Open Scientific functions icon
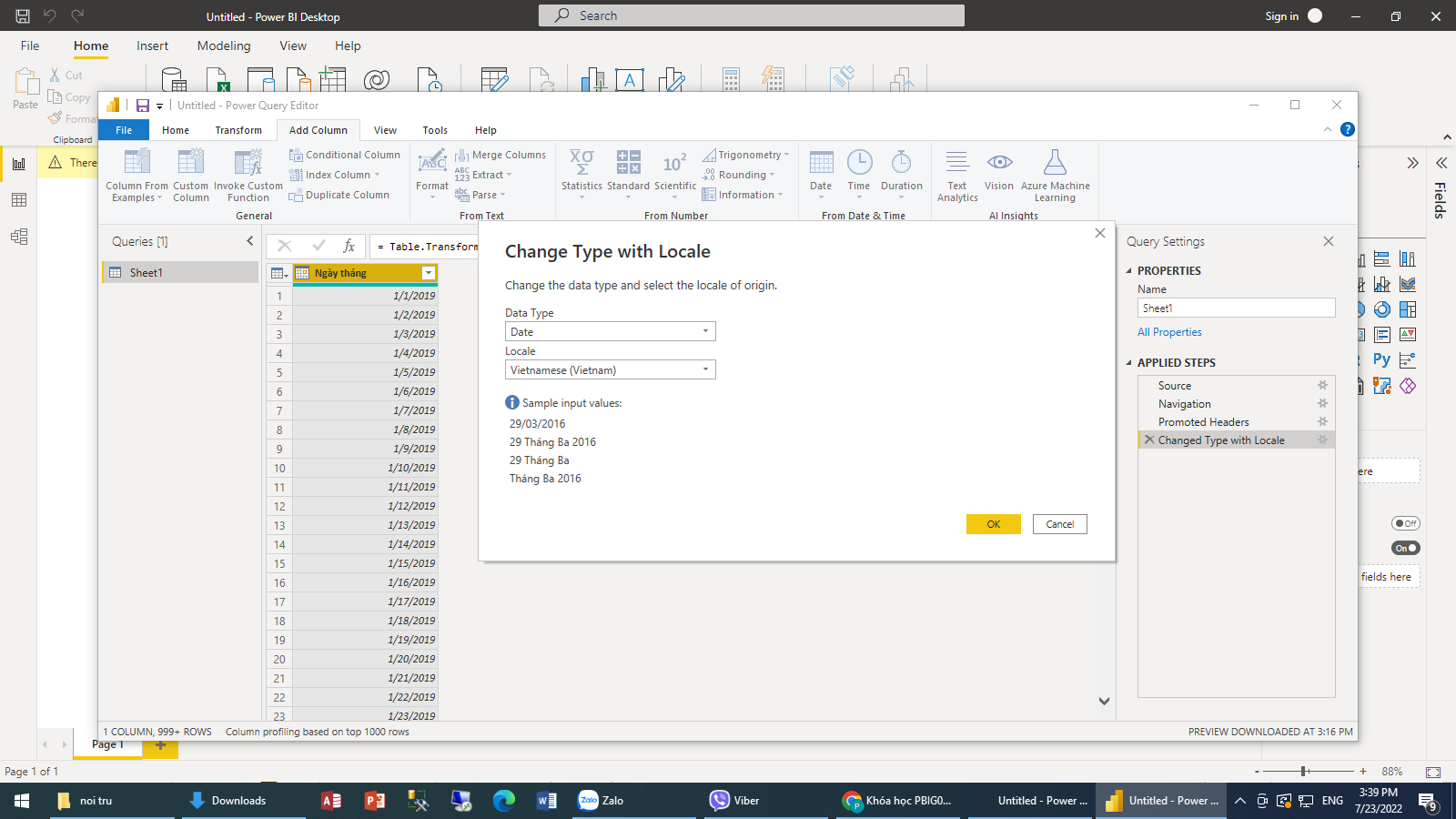 pos(675,162)
